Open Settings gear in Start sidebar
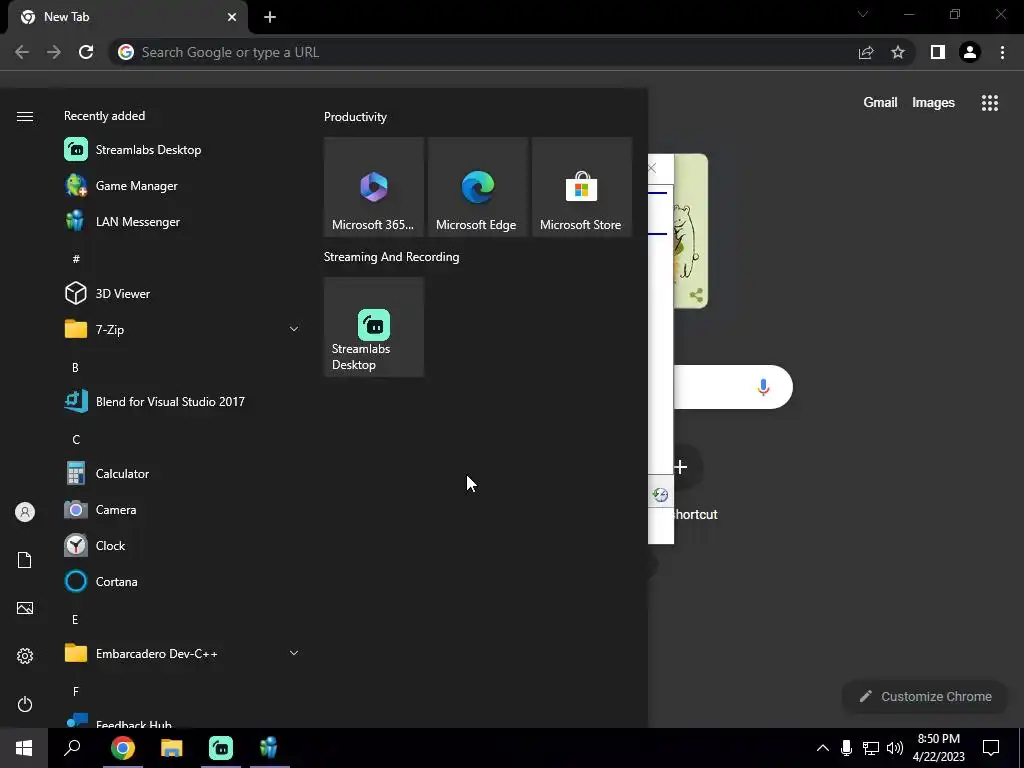Screen dimensions: 1024x768 pyautogui.click(x=25, y=656)
